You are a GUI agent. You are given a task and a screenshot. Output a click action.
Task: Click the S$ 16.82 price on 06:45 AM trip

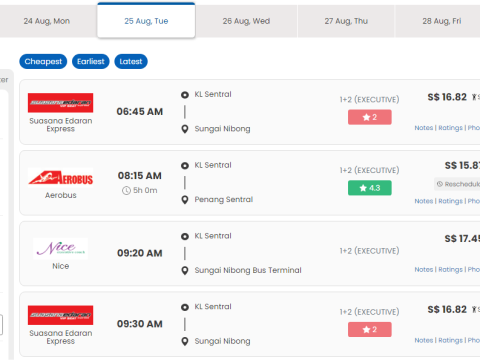(447, 97)
